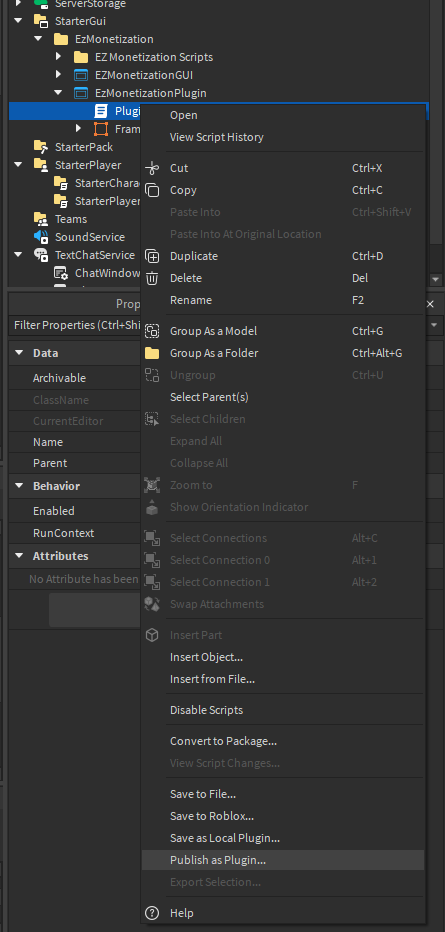Collapse the Behavior properties section

point(20,486)
